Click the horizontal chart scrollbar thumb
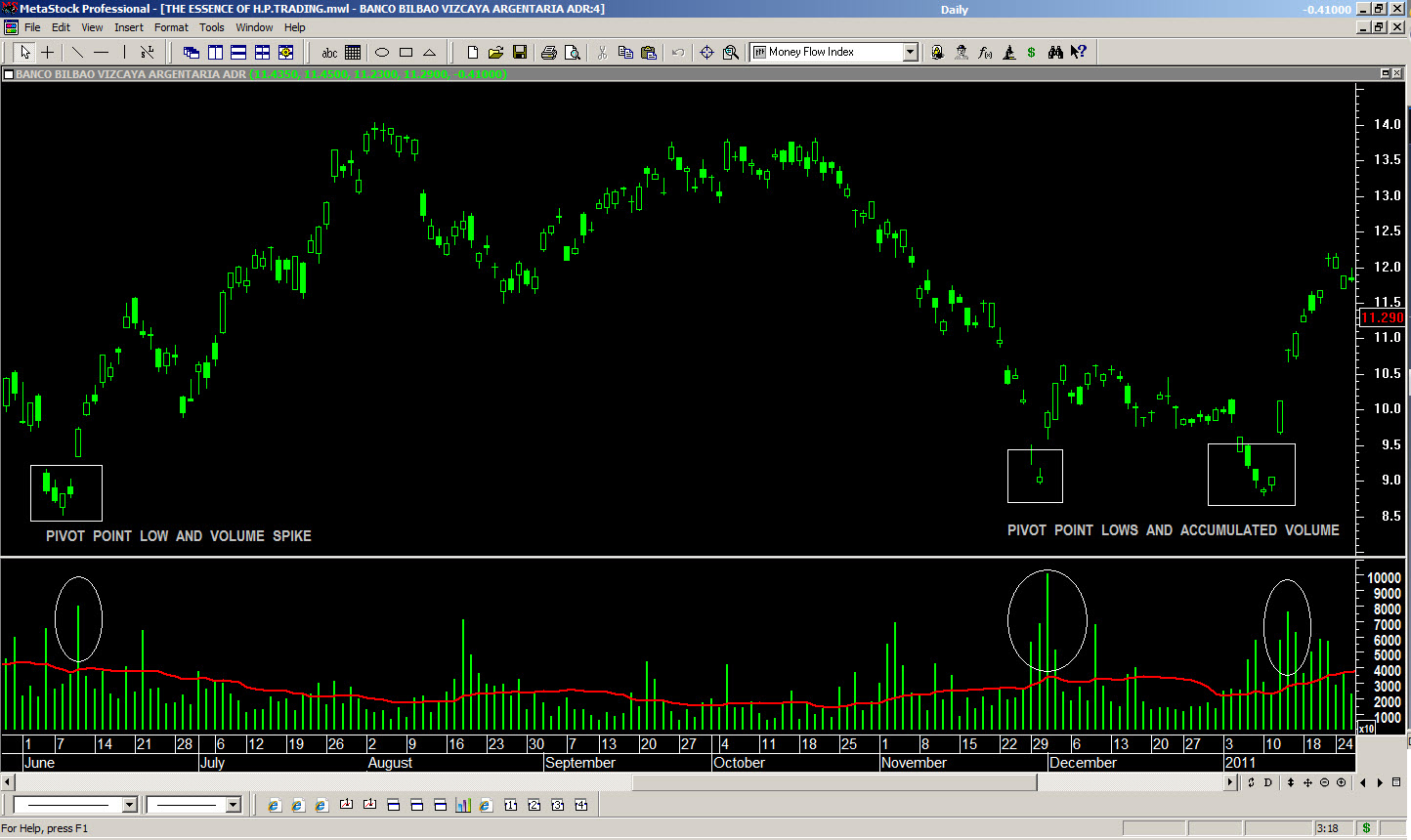The image size is (1411, 840). [x=834, y=782]
